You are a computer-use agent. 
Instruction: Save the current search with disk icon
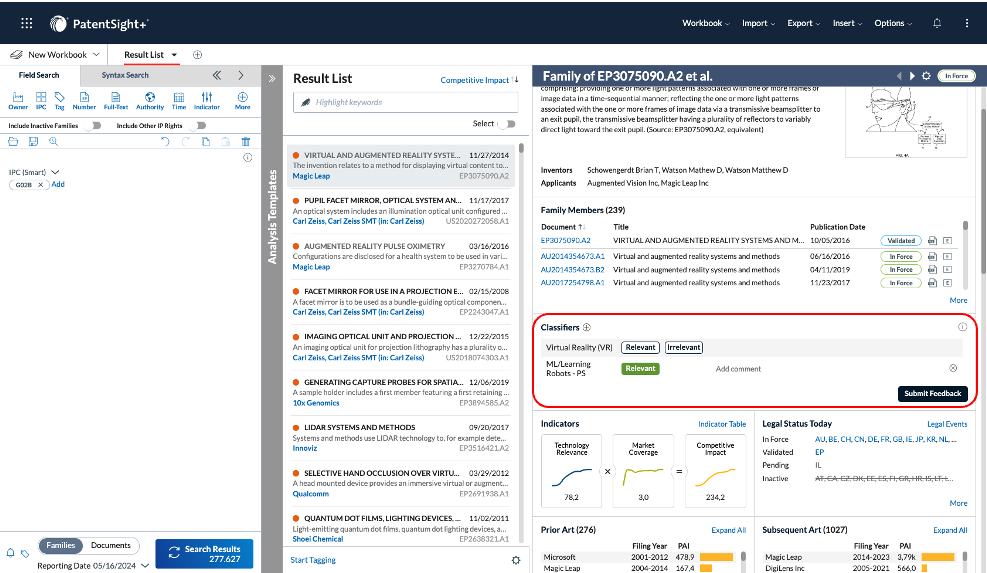pos(33,142)
